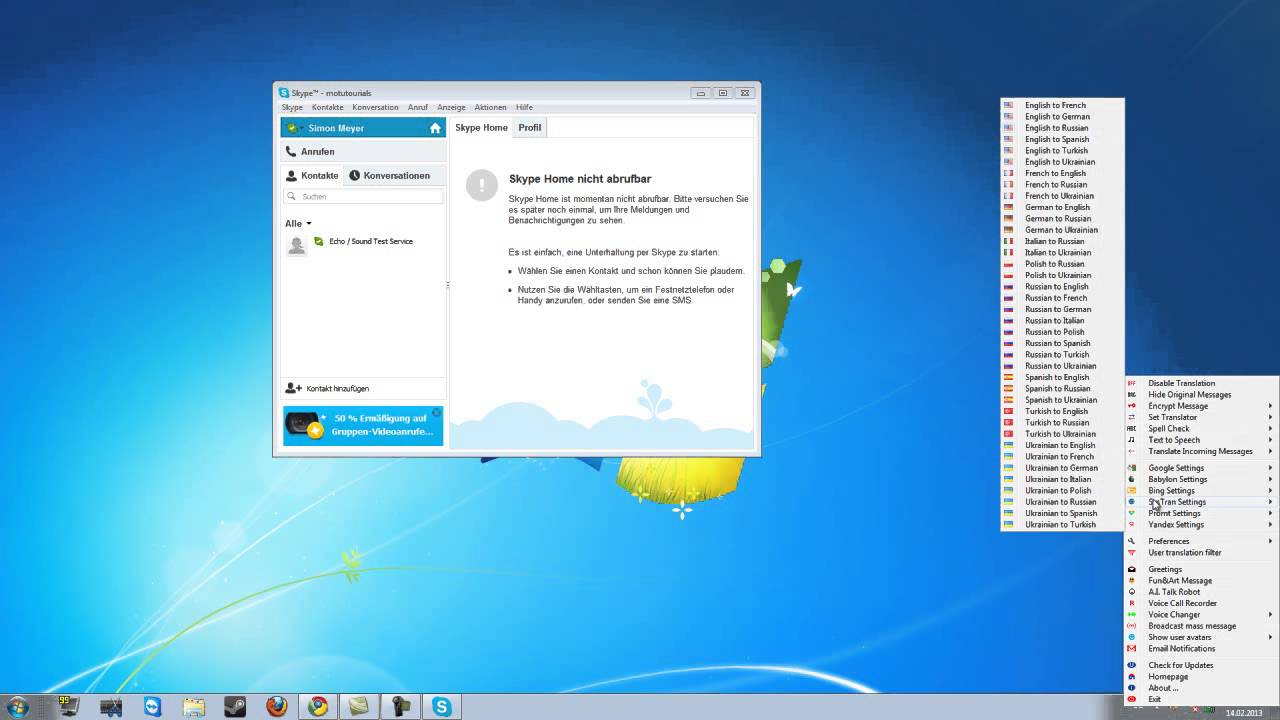Viewport: 1280px width, 720px height.
Task: Click the Email Notifications Gmail icon
Action: pyautogui.click(x=1132, y=649)
